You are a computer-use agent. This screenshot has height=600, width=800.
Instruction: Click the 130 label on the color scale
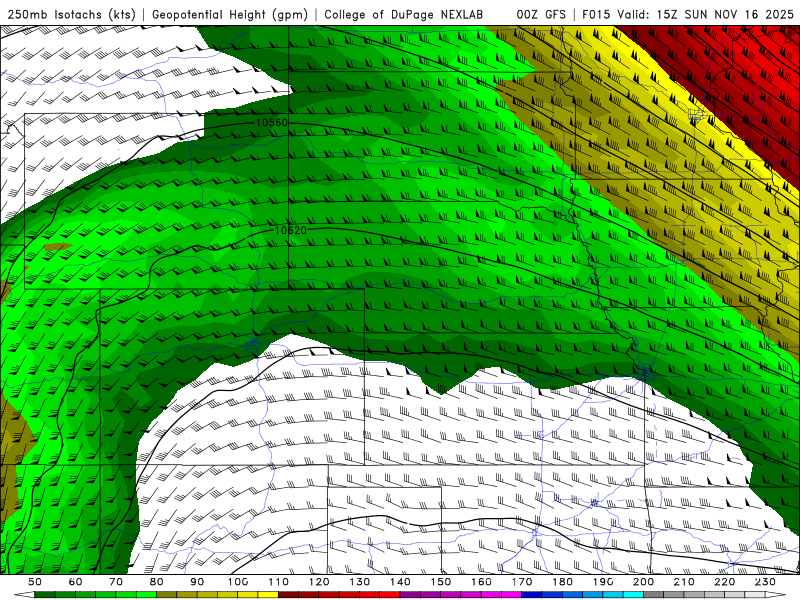tap(360, 582)
